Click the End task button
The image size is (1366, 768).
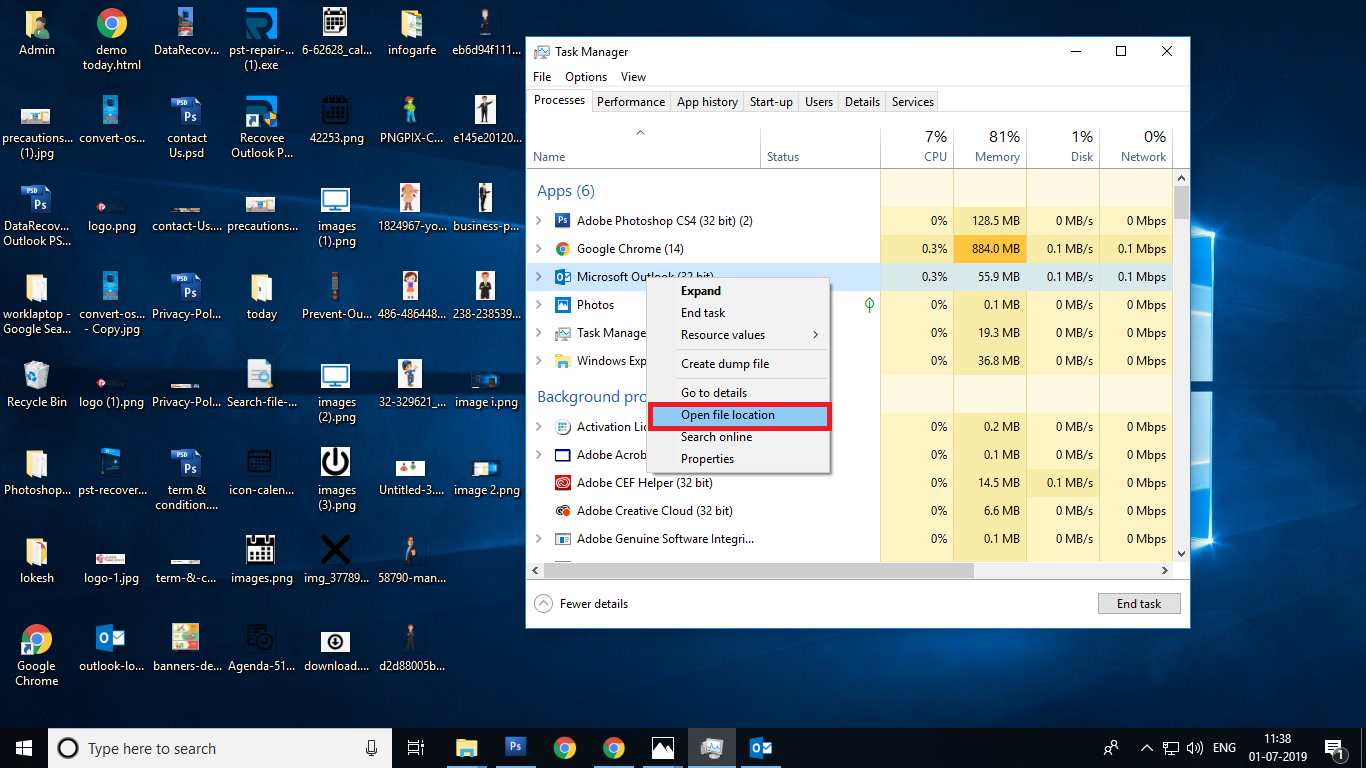pyautogui.click(x=1139, y=604)
